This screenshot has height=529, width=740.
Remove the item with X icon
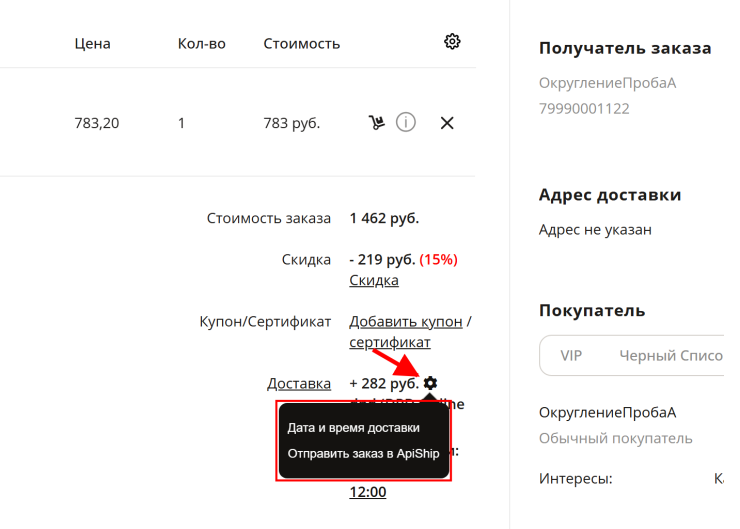coord(447,123)
